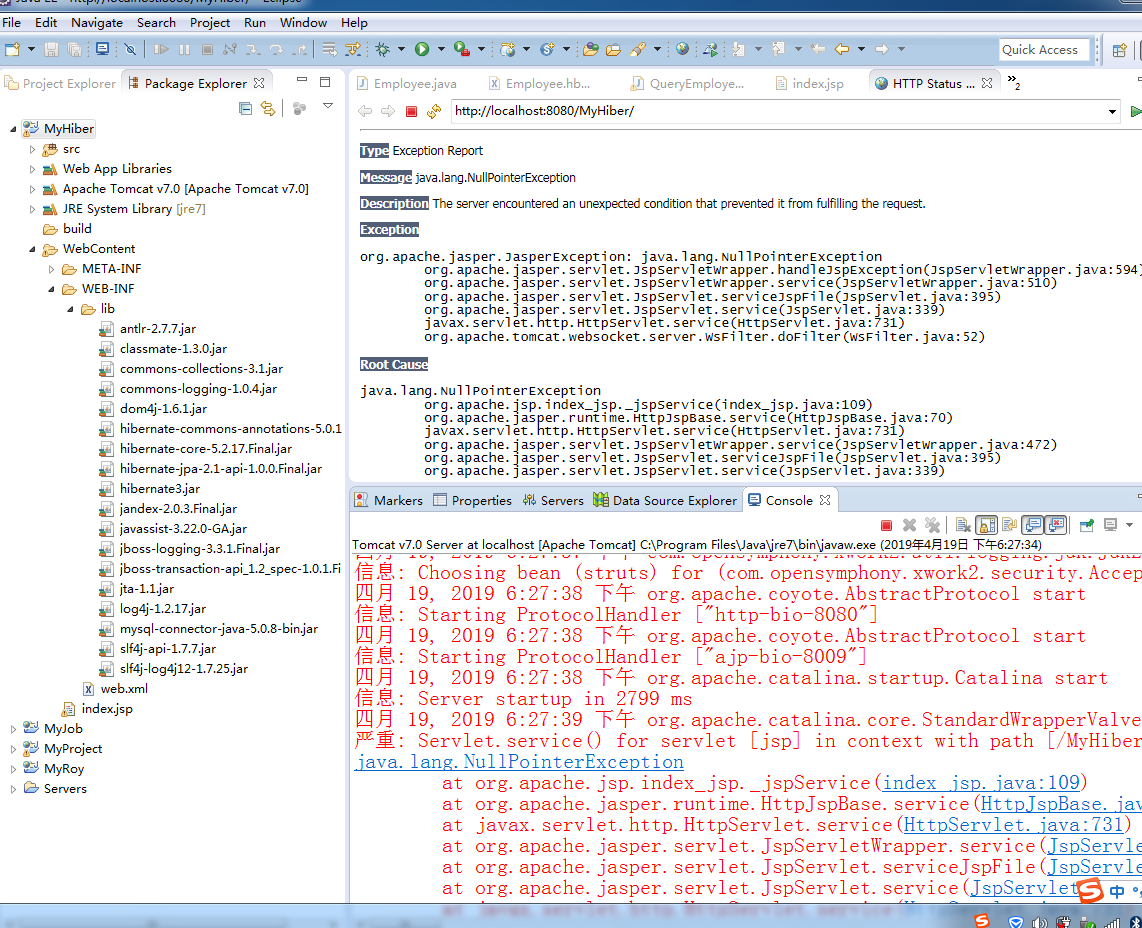Toggle Show Console on standard output change

[1032, 525]
